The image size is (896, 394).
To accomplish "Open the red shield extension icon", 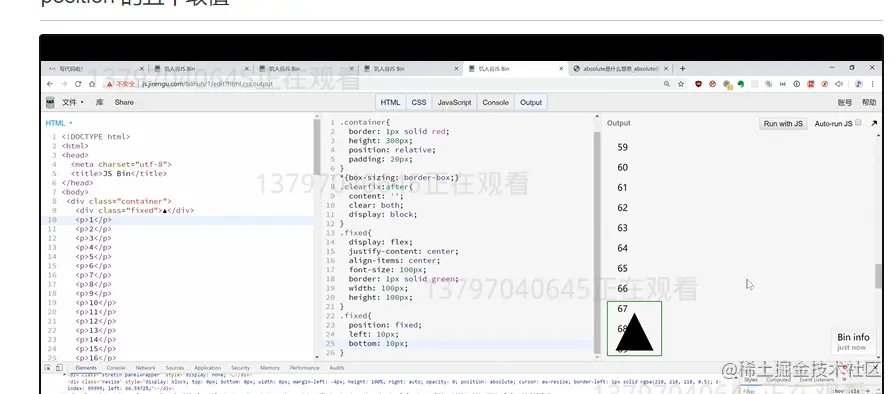I will tap(698, 84).
